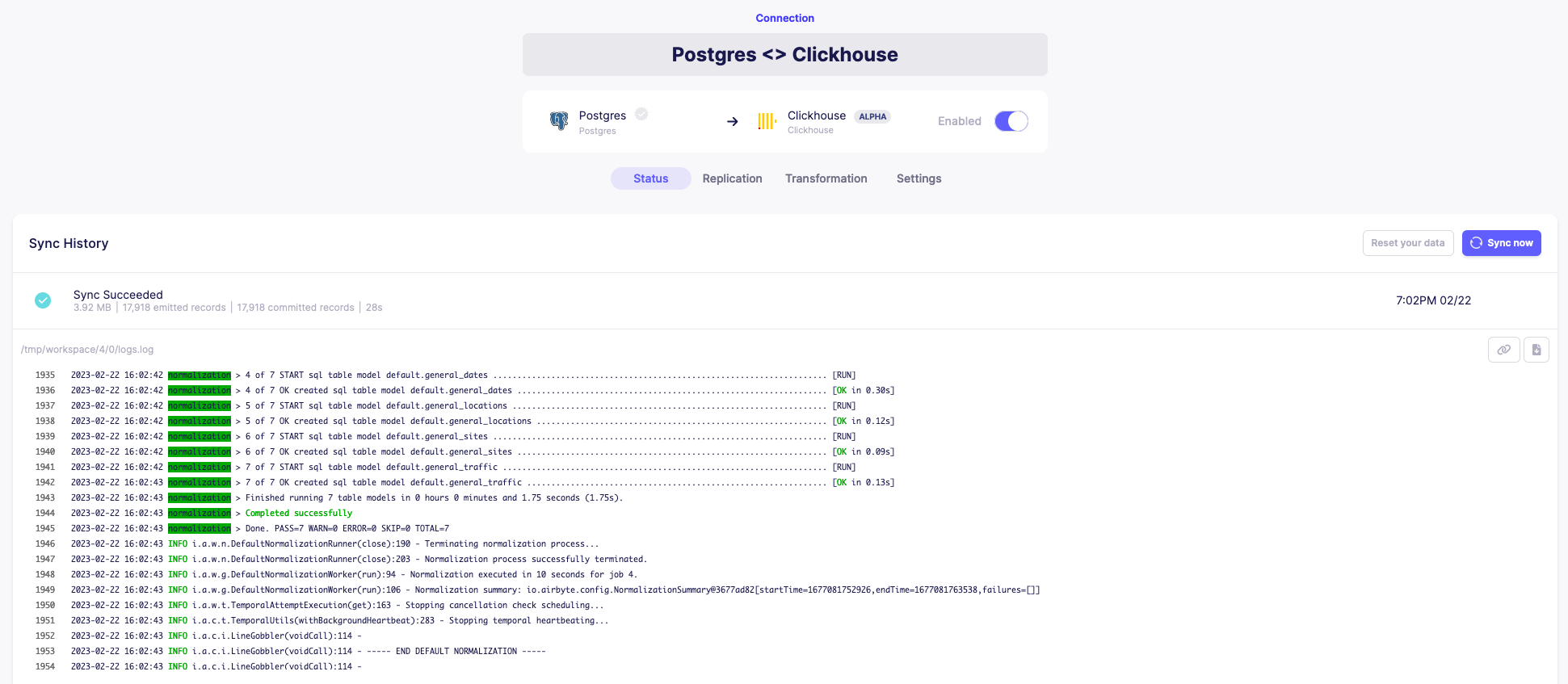
Task: Click the Connection breadcrumb link
Action: click(x=785, y=18)
